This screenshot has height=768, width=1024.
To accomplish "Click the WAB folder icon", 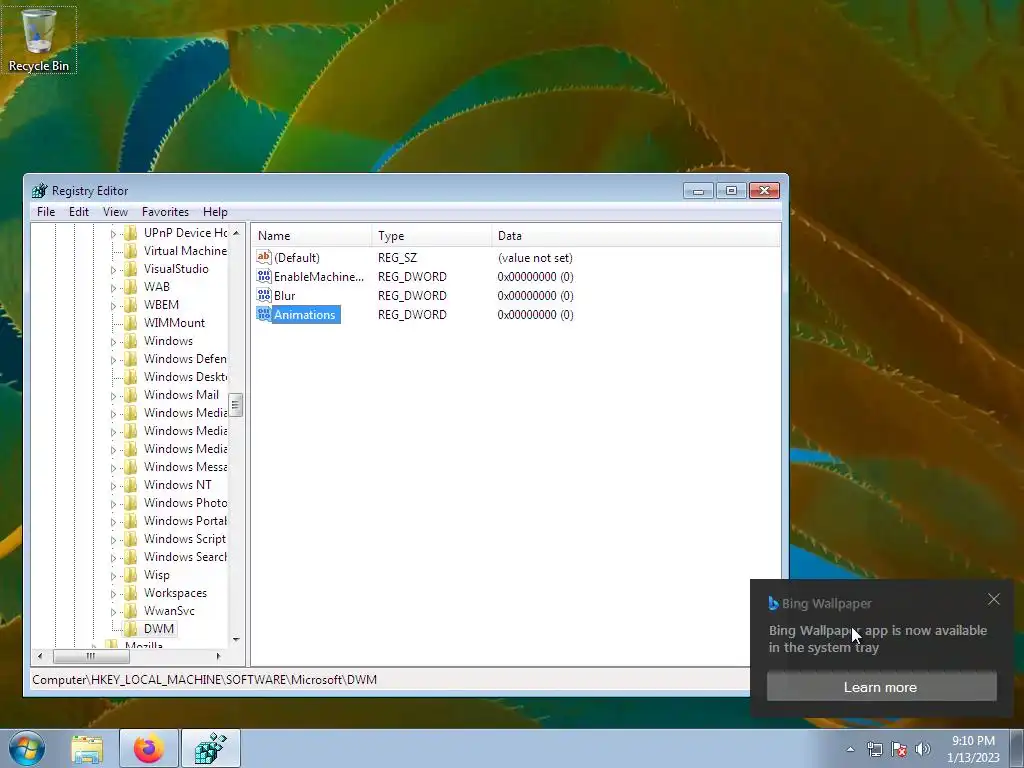I will (131, 287).
